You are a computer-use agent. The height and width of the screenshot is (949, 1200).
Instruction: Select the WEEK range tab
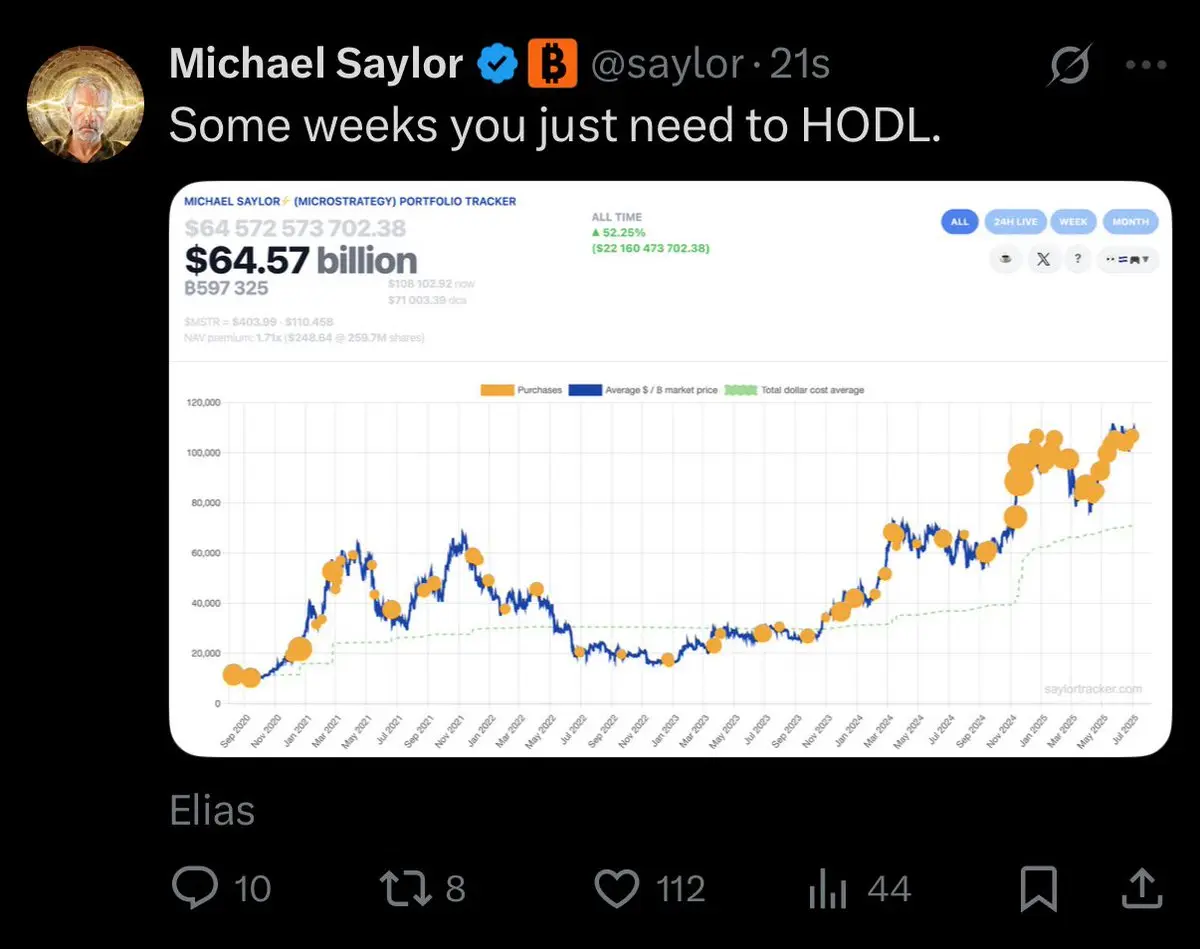coord(1073,221)
